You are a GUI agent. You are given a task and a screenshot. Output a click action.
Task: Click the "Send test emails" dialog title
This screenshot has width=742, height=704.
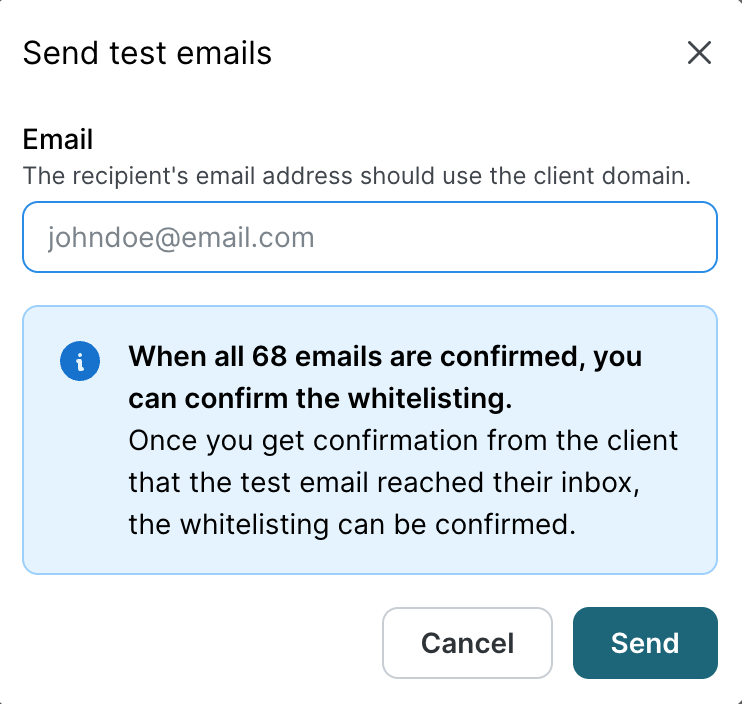tap(147, 53)
